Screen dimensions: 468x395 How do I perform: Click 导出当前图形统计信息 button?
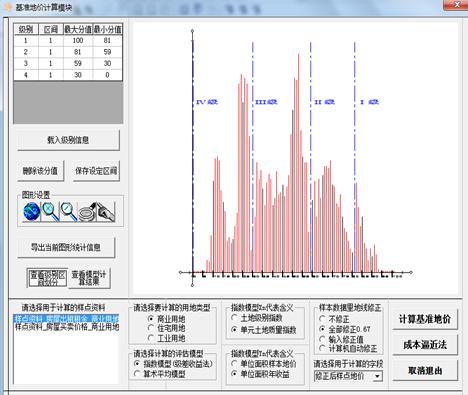66,247
